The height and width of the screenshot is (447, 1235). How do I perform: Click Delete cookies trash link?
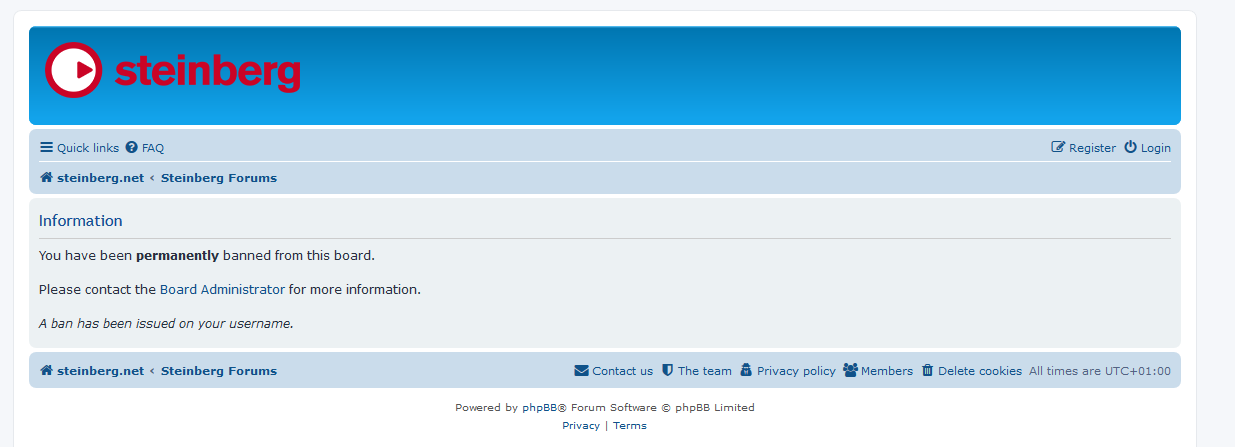click(971, 371)
